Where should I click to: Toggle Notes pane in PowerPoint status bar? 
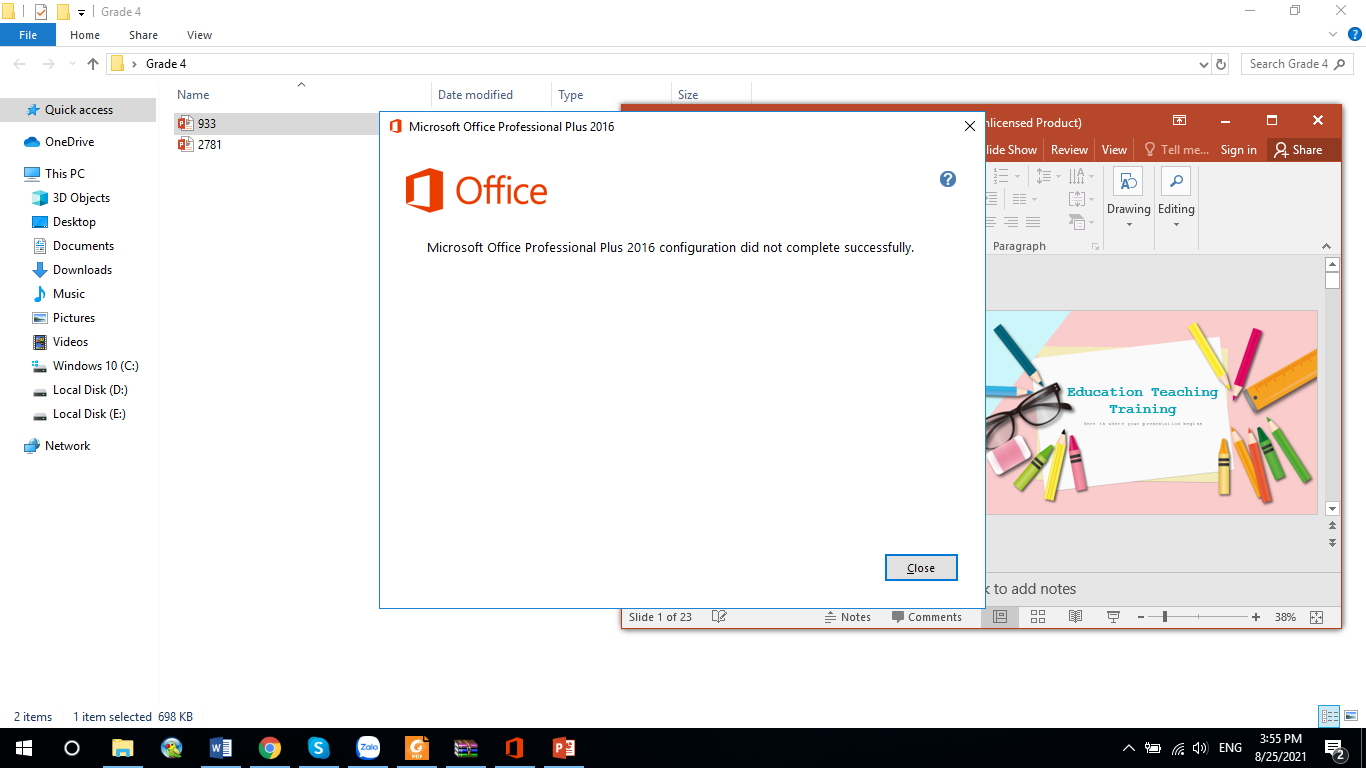coord(848,617)
